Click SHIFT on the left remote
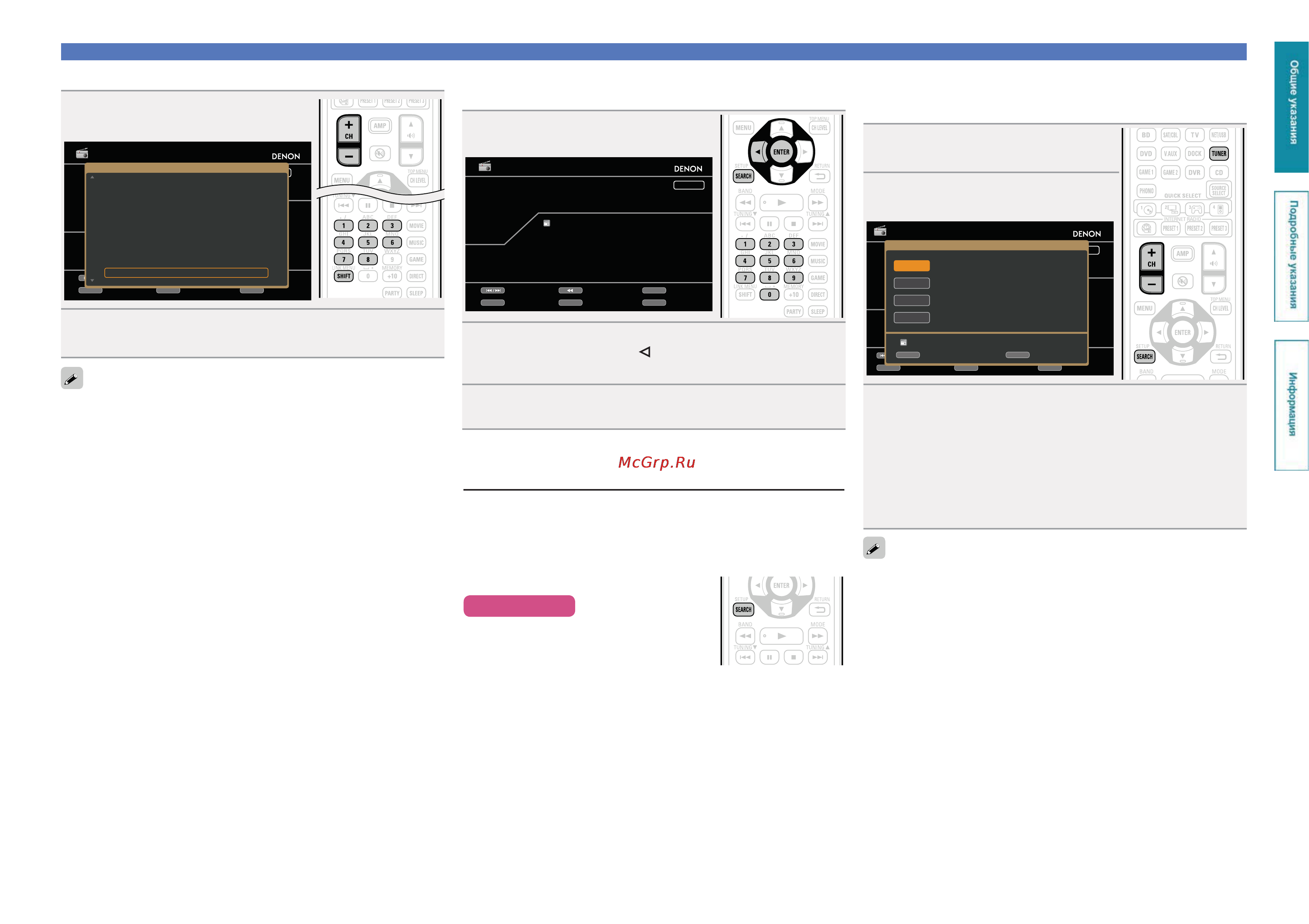Screen dimensions: 1309x924 click(344, 277)
